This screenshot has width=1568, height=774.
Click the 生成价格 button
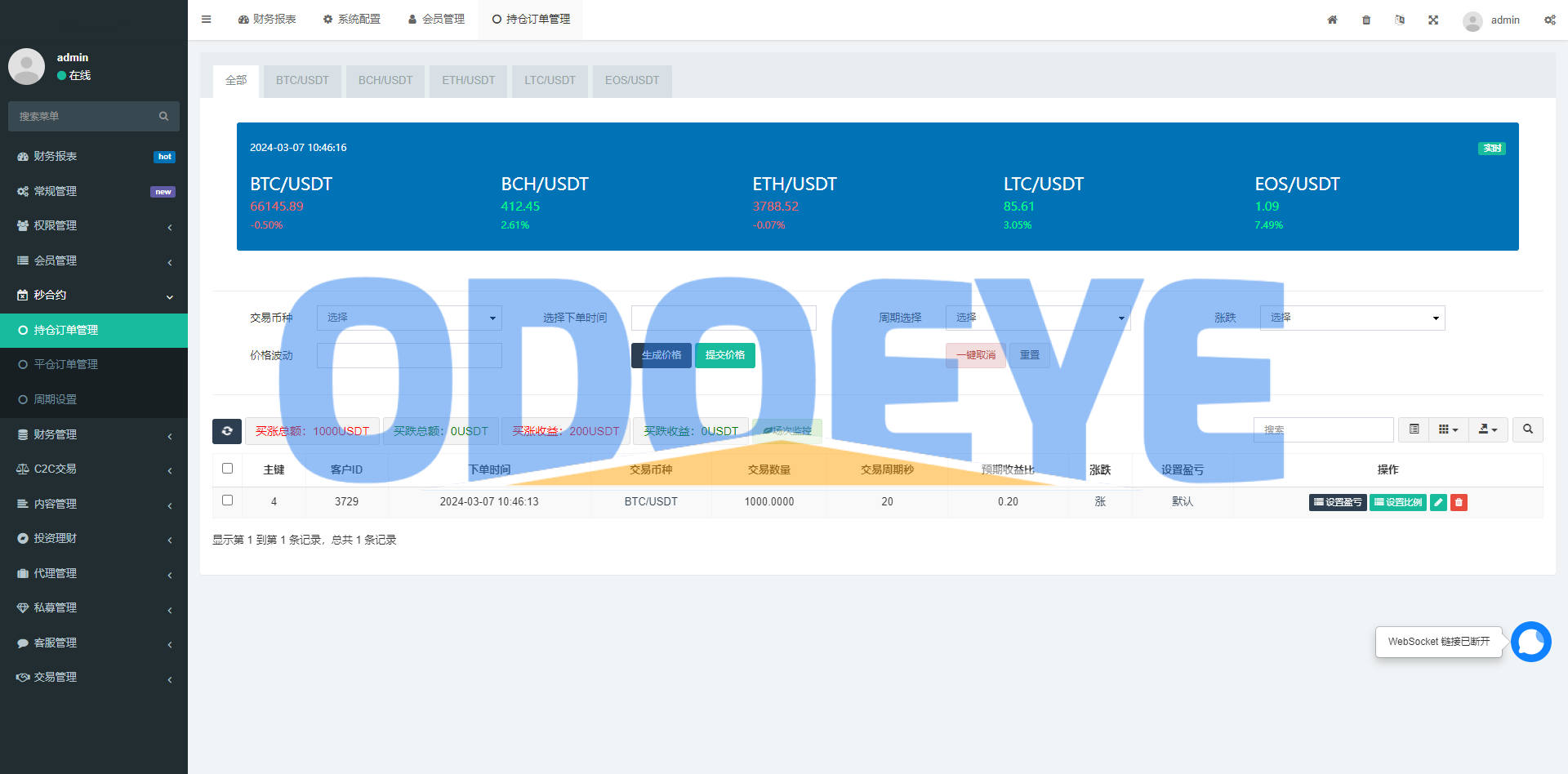pyautogui.click(x=661, y=355)
